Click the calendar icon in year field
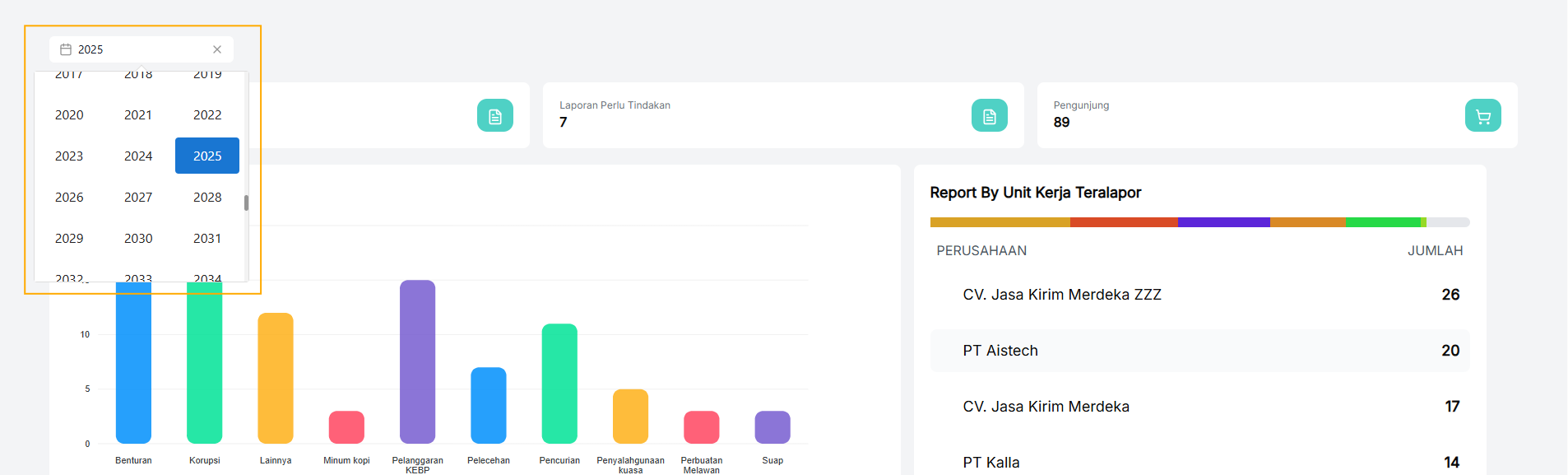Image resolution: width=1568 pixels, height=475 pixels. click(66, 49)
